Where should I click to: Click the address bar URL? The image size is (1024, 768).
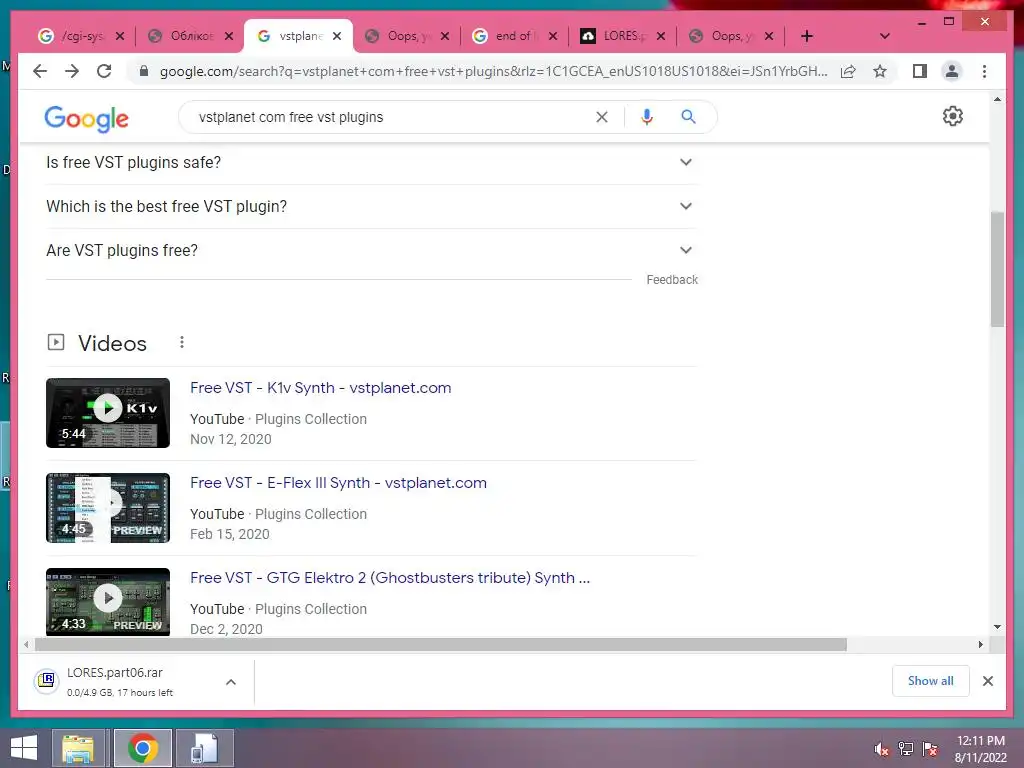494,71
